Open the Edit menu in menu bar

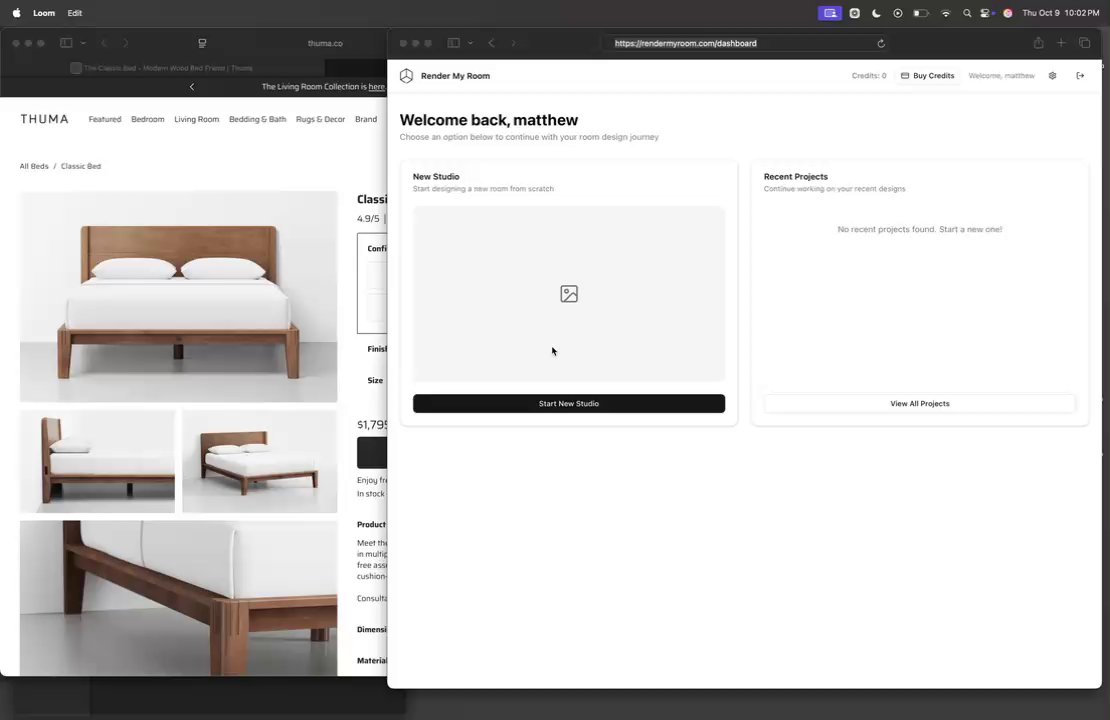pyautogui.click(x=74, y=13)
